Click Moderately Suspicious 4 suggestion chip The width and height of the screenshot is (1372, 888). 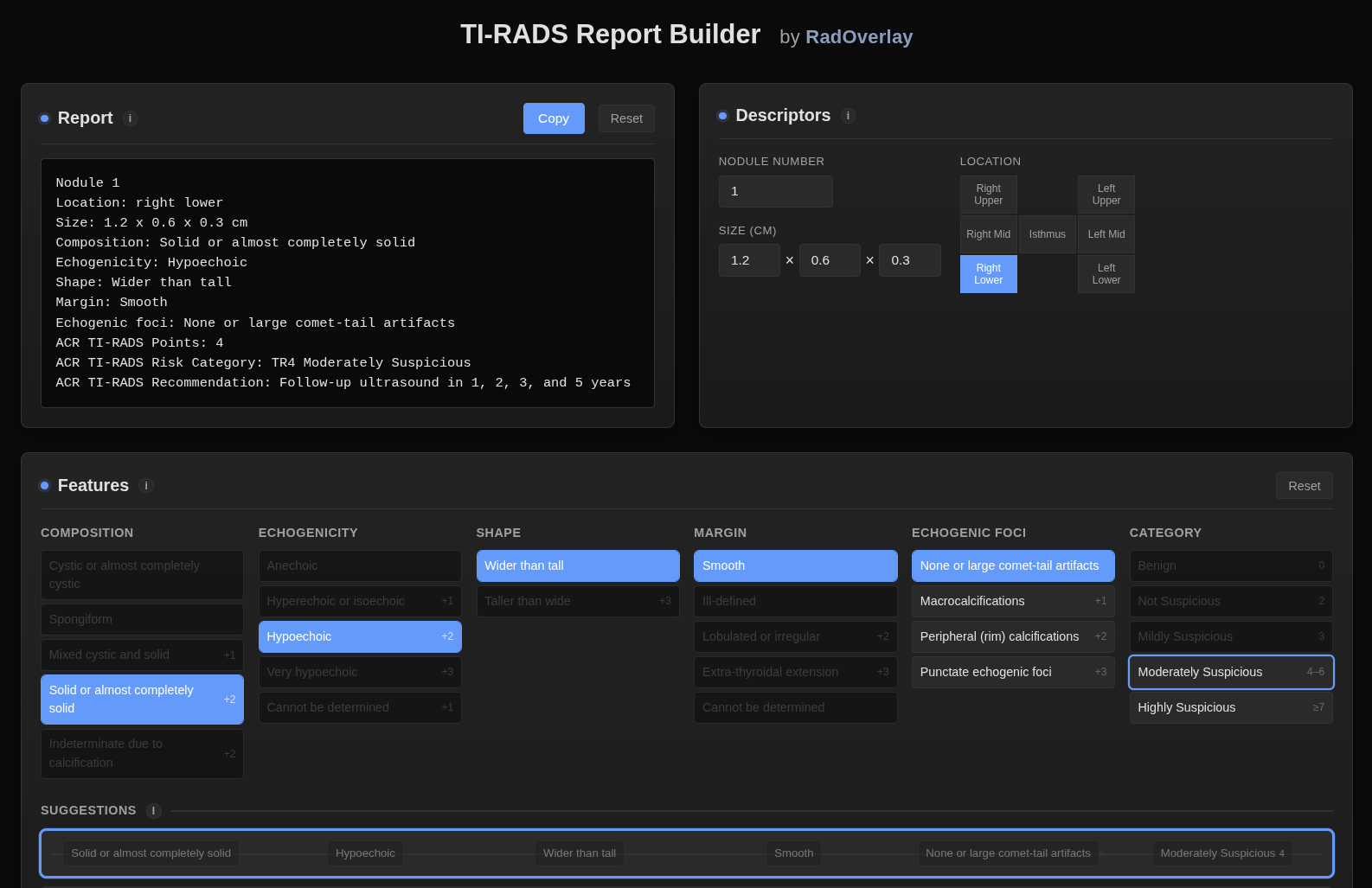[x=1222, y=853]
